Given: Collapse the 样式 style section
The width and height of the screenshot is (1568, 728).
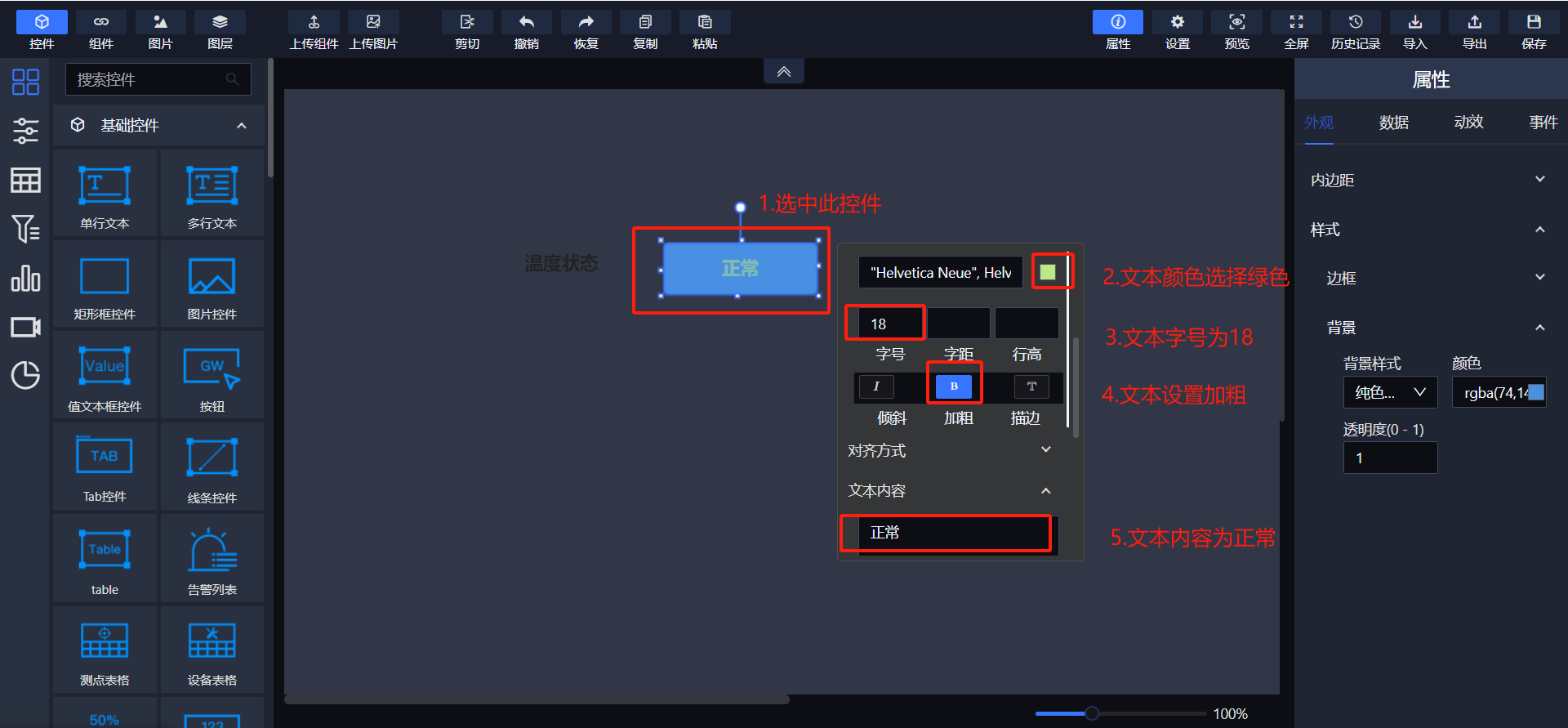Looking at the screenshot, I should (x=1540, y=230).
